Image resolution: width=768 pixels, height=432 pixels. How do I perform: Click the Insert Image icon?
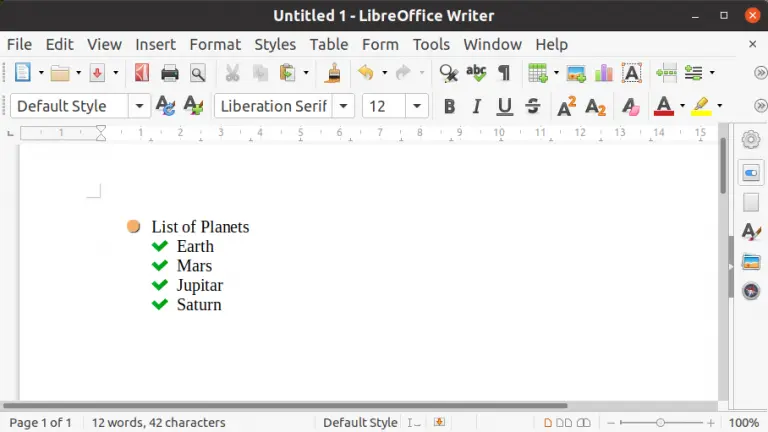576,73
